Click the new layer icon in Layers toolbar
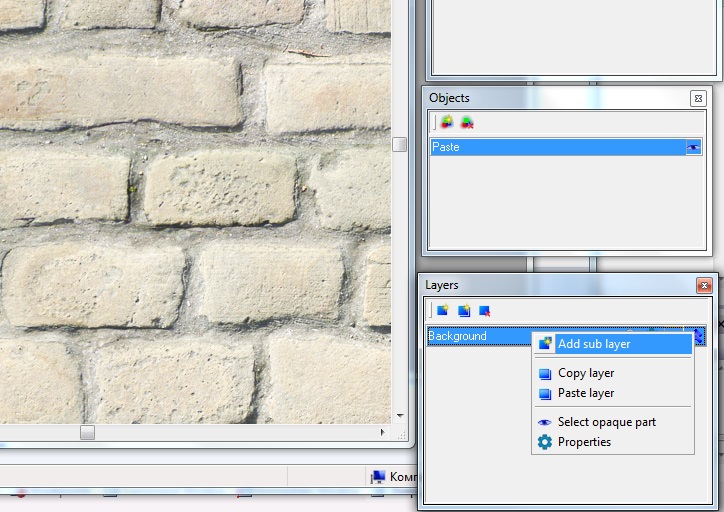The width and height of the screenshot is (724, 512). (x=443, y=311)
